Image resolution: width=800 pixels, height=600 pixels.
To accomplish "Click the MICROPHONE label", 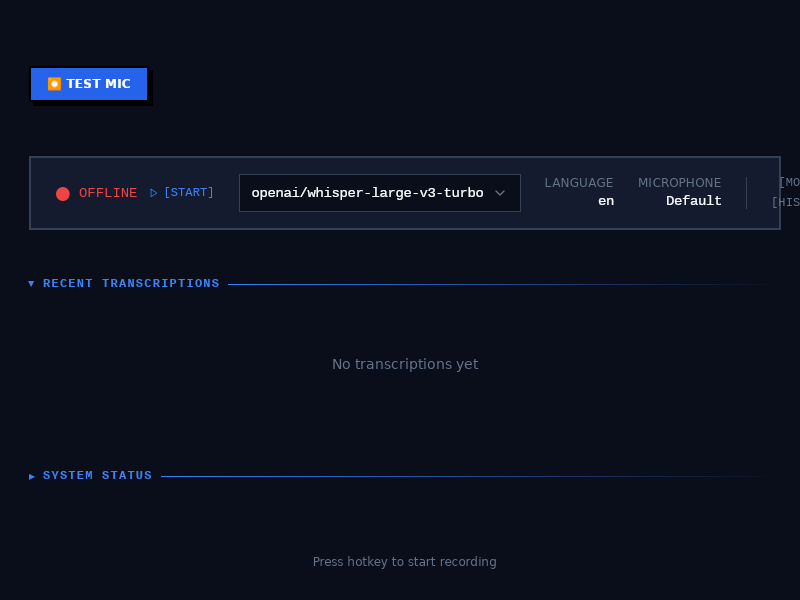I will point(680,183).
